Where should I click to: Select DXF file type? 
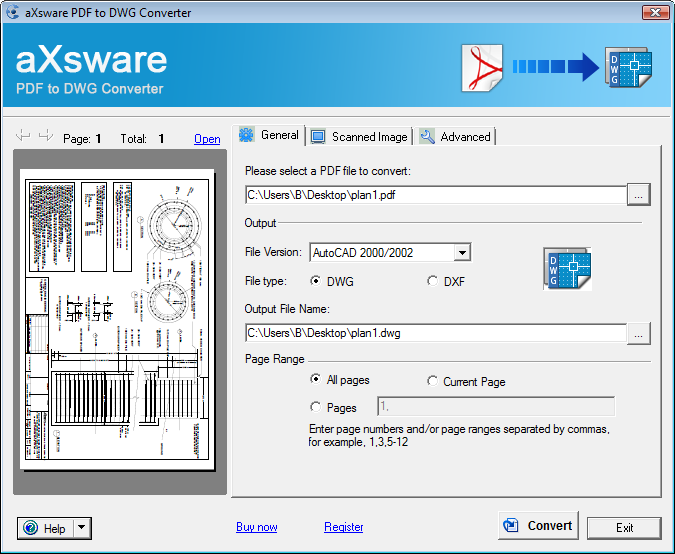point(432,281)
